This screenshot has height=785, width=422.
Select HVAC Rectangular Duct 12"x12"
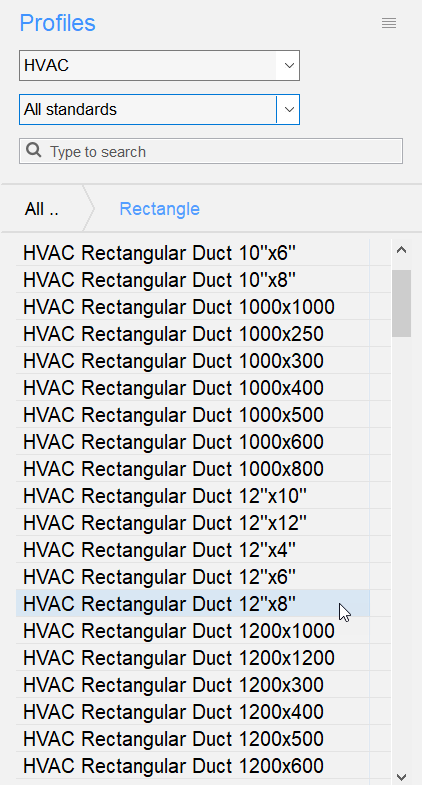click(x=193, y=523)
